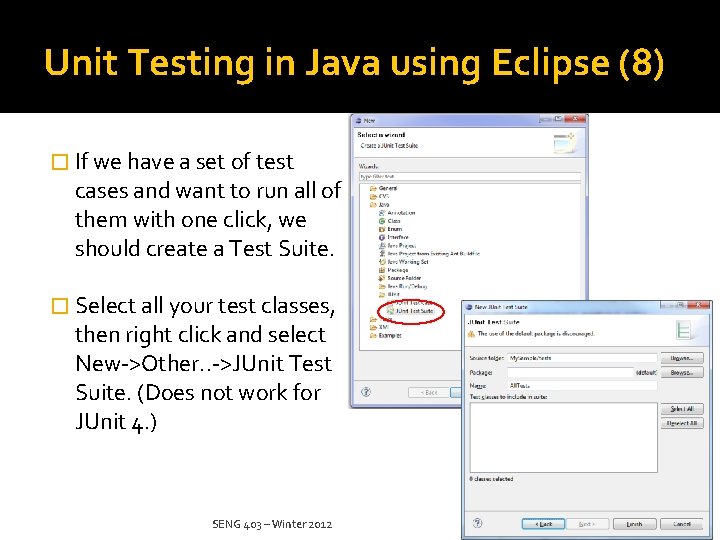Click the Deselect All button
Viewport: 720px width, 540px height.
coord(682,423)
